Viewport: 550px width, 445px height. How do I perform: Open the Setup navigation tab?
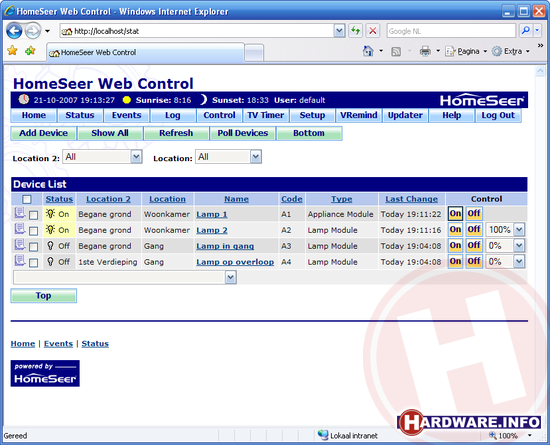312,115
